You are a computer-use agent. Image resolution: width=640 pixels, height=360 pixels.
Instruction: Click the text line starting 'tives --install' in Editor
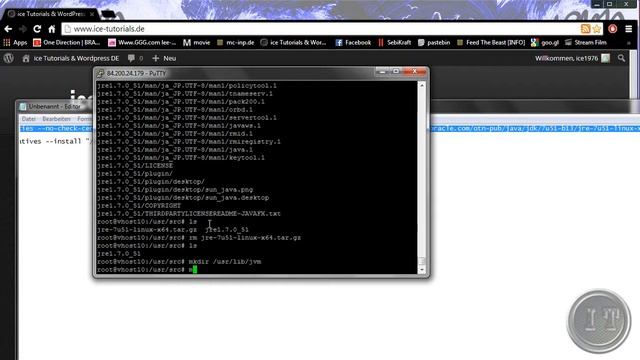[56, 141]
